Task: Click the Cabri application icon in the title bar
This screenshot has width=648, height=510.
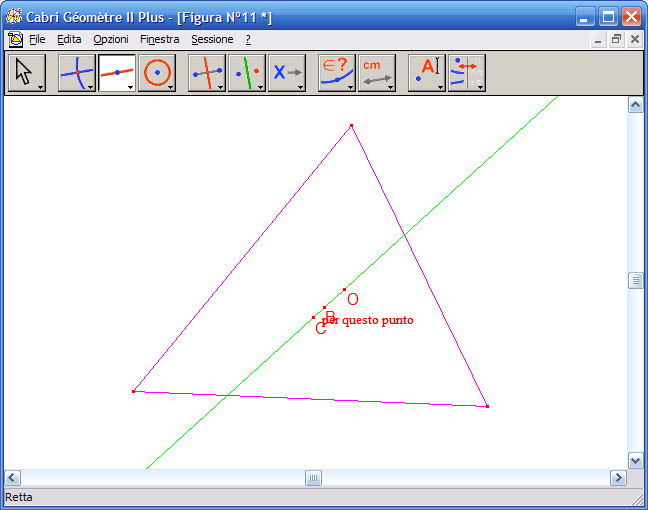Action: 14,17
